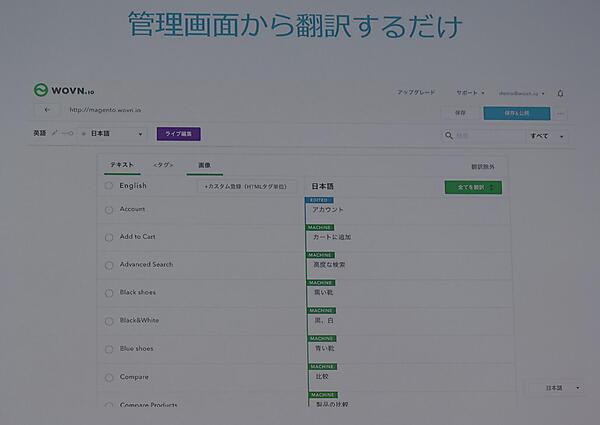Open the すべて filter dropdown
600x425 pixels.
pos(546,136)
